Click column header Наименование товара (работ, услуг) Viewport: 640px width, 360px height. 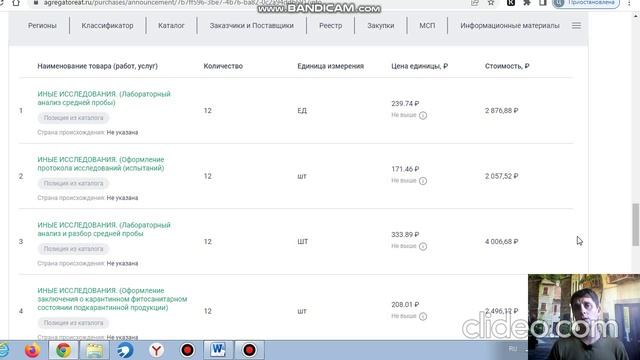pos(98,66)
